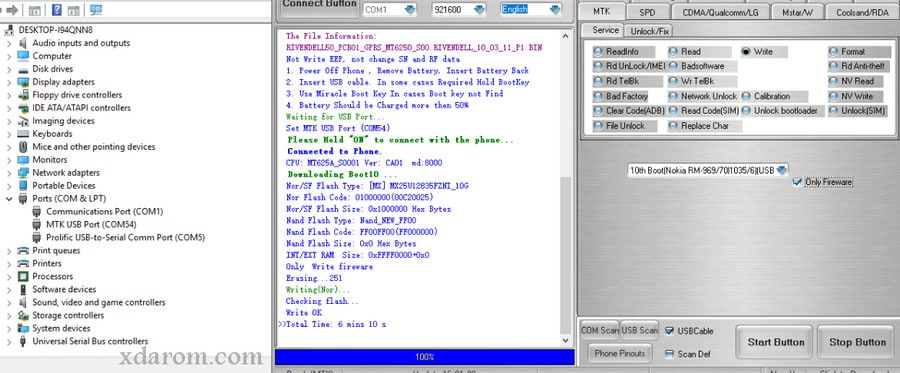Click the MTK USB Port (COM54) plug icon
This screenshot has width=900, height=373.
point(37,224)
